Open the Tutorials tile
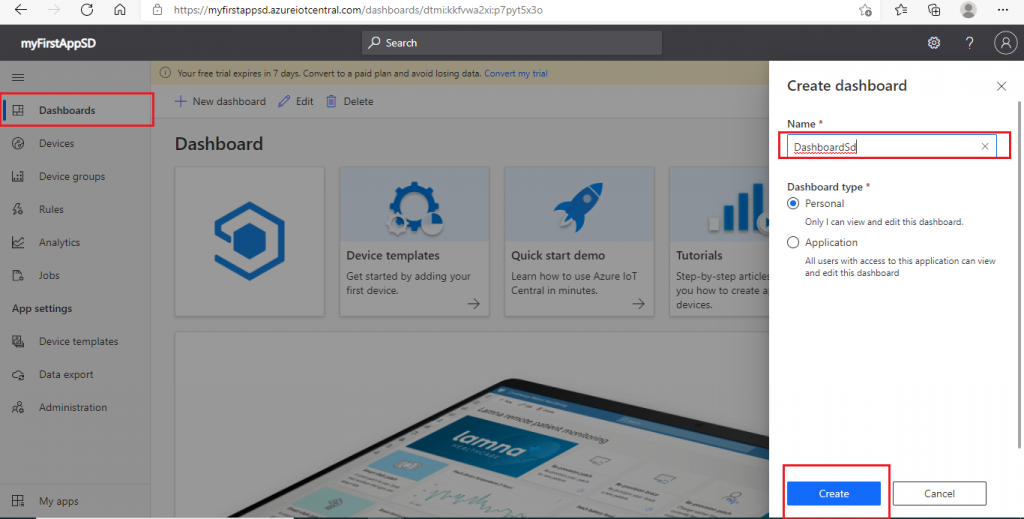Viewport: 1024px width, 519px height. 719,242
